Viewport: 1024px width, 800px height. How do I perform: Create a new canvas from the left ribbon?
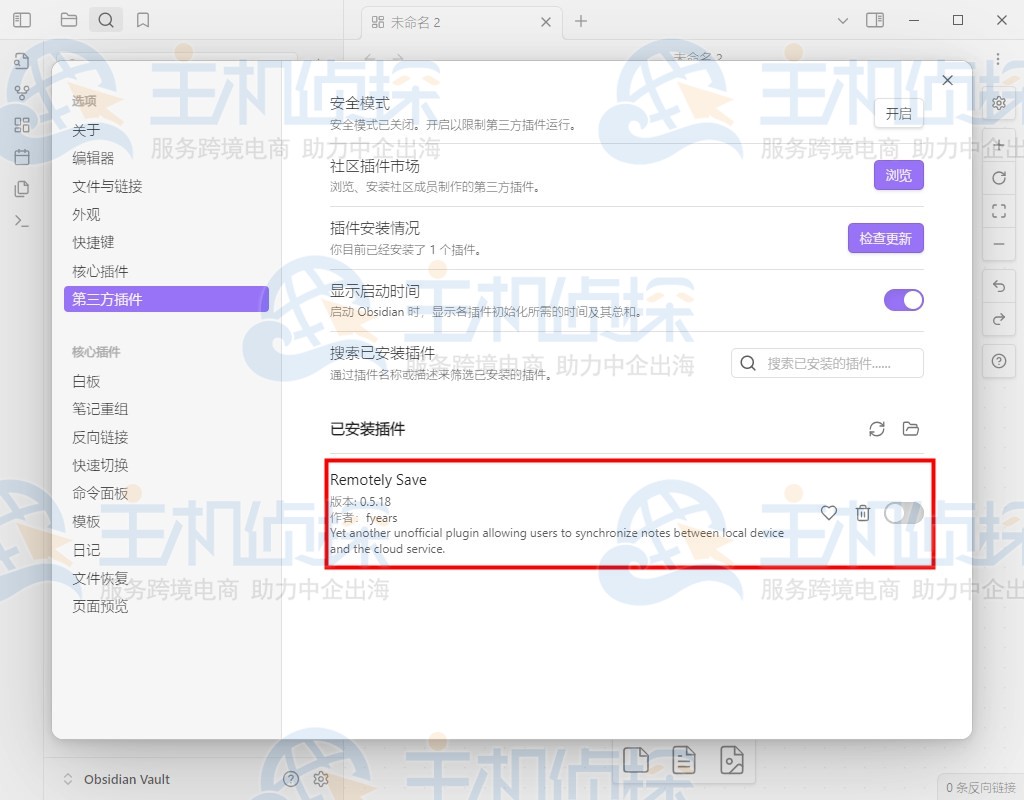[x=22, y=125]
